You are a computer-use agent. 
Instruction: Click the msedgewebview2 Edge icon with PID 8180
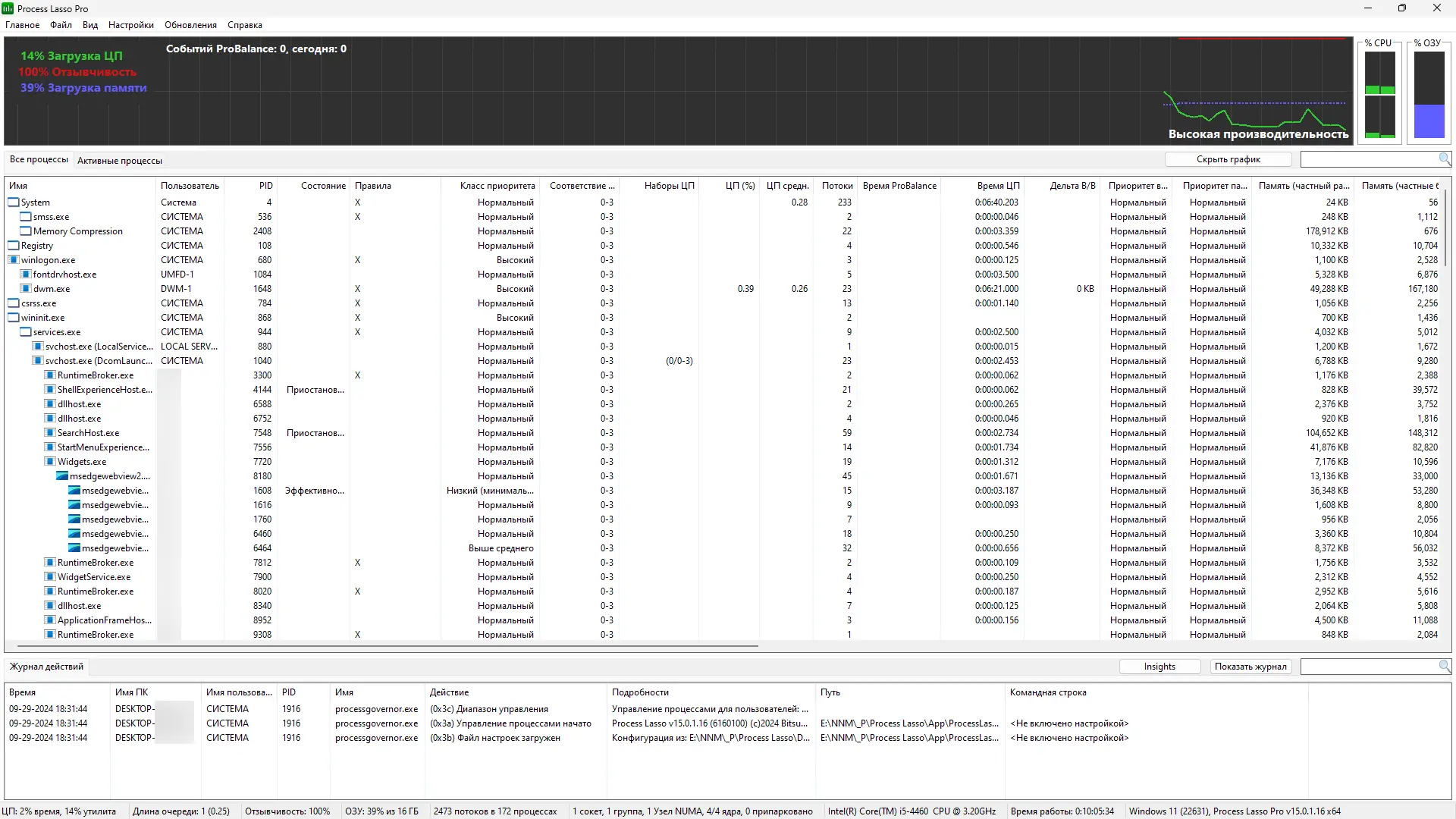62,476
